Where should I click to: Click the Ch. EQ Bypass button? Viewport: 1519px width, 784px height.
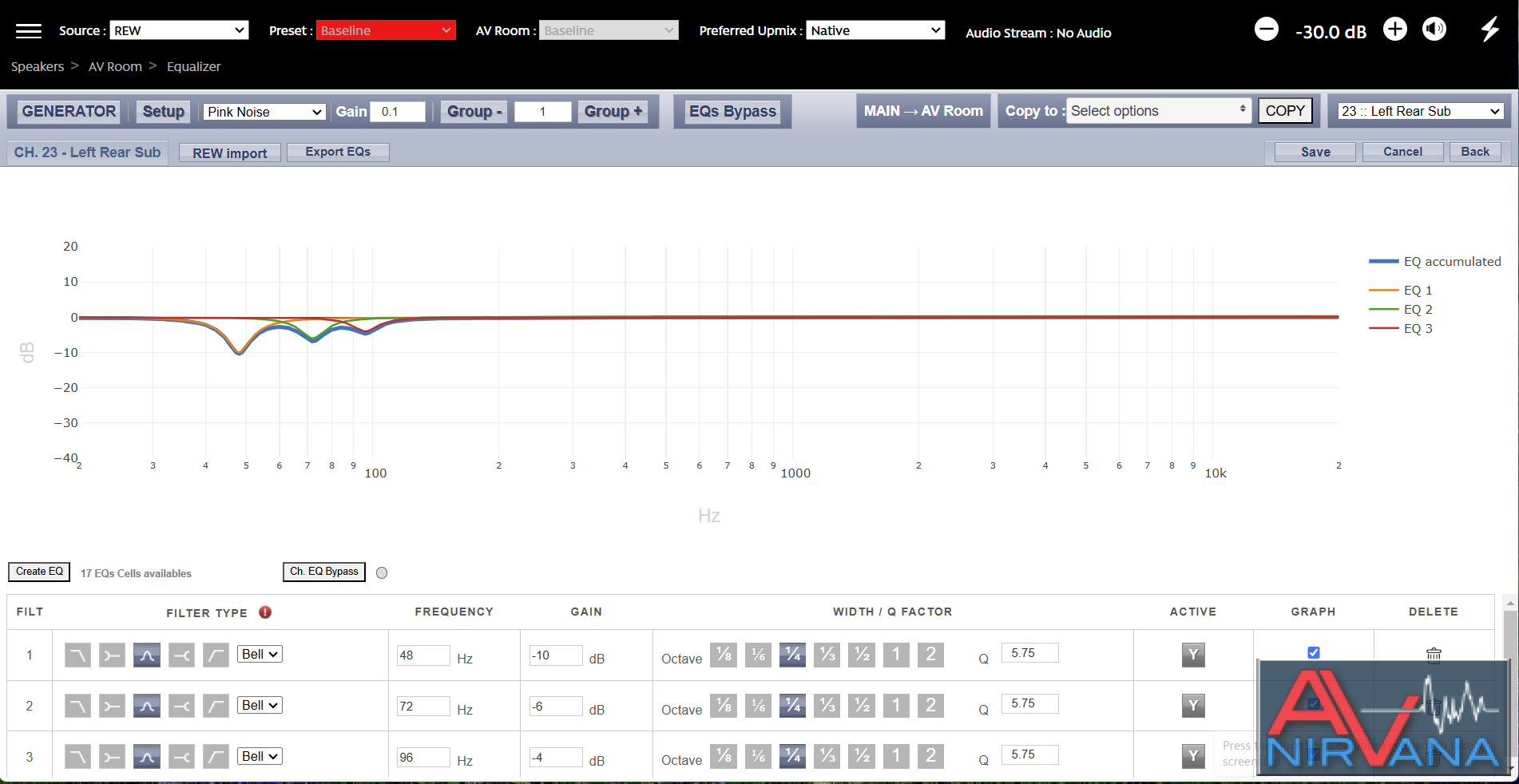[324, 572]
